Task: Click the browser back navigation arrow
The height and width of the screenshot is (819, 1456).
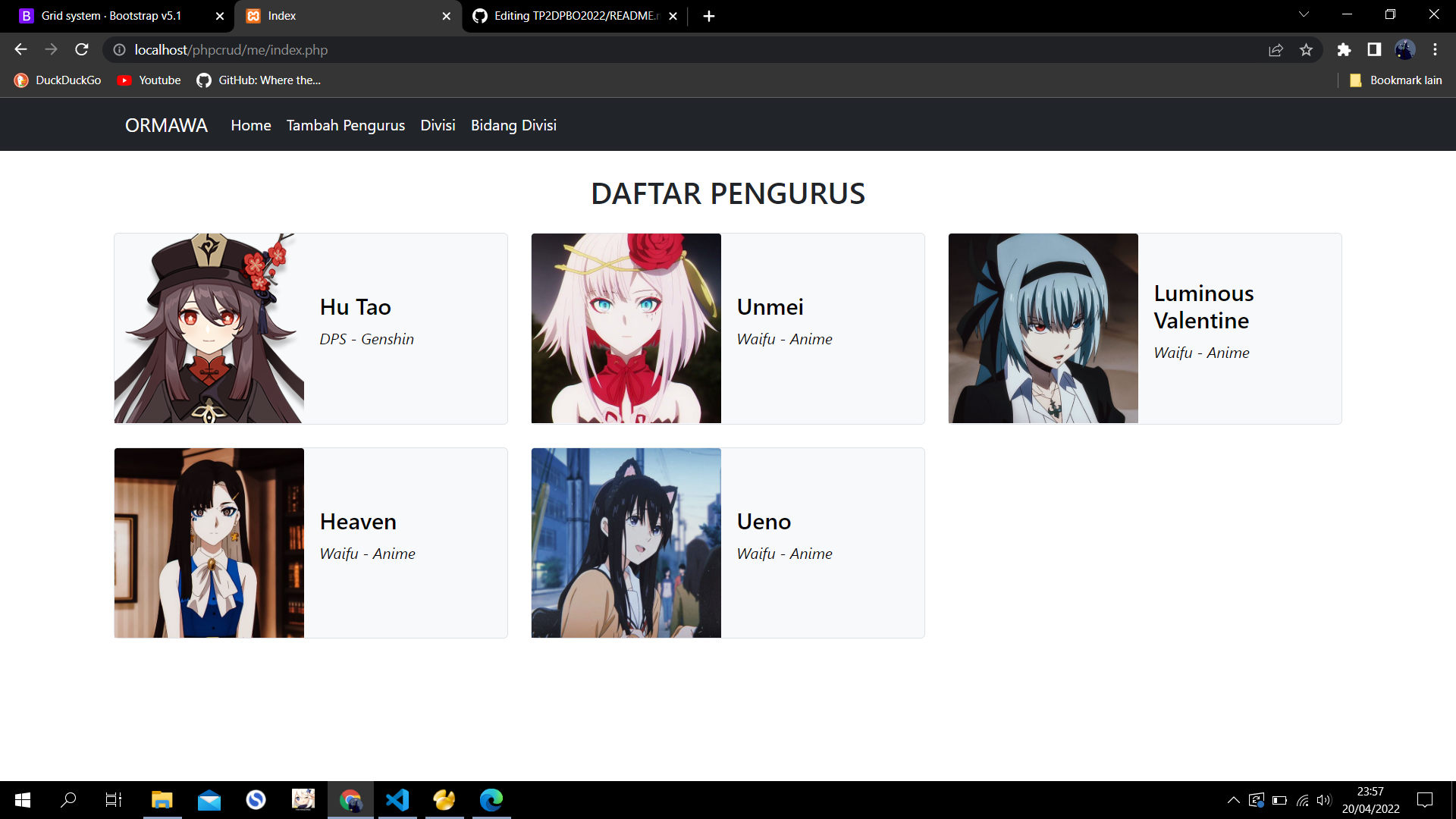Action: point(20,49)
